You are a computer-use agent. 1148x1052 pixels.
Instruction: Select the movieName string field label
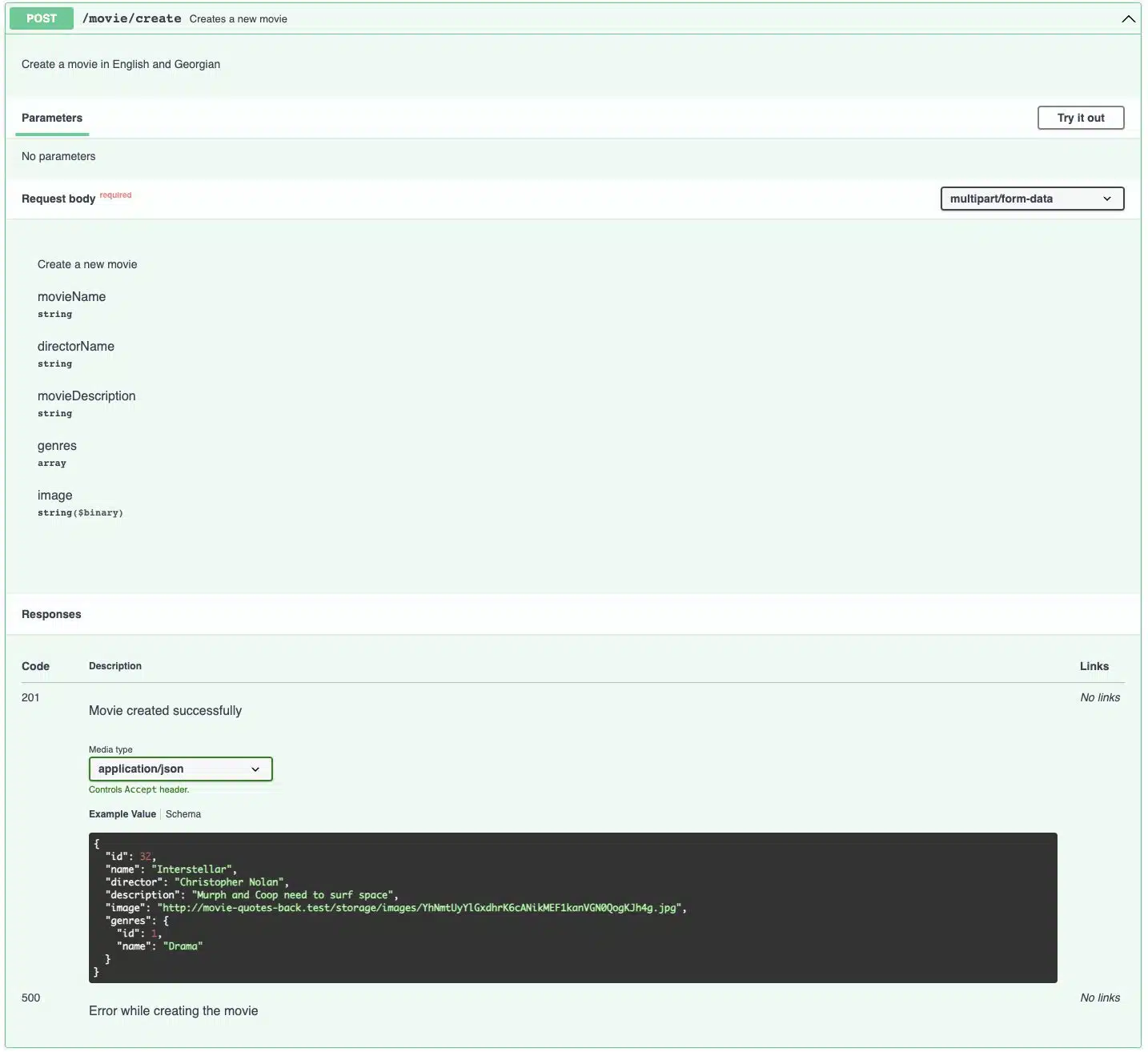click(x=71, y=296)
